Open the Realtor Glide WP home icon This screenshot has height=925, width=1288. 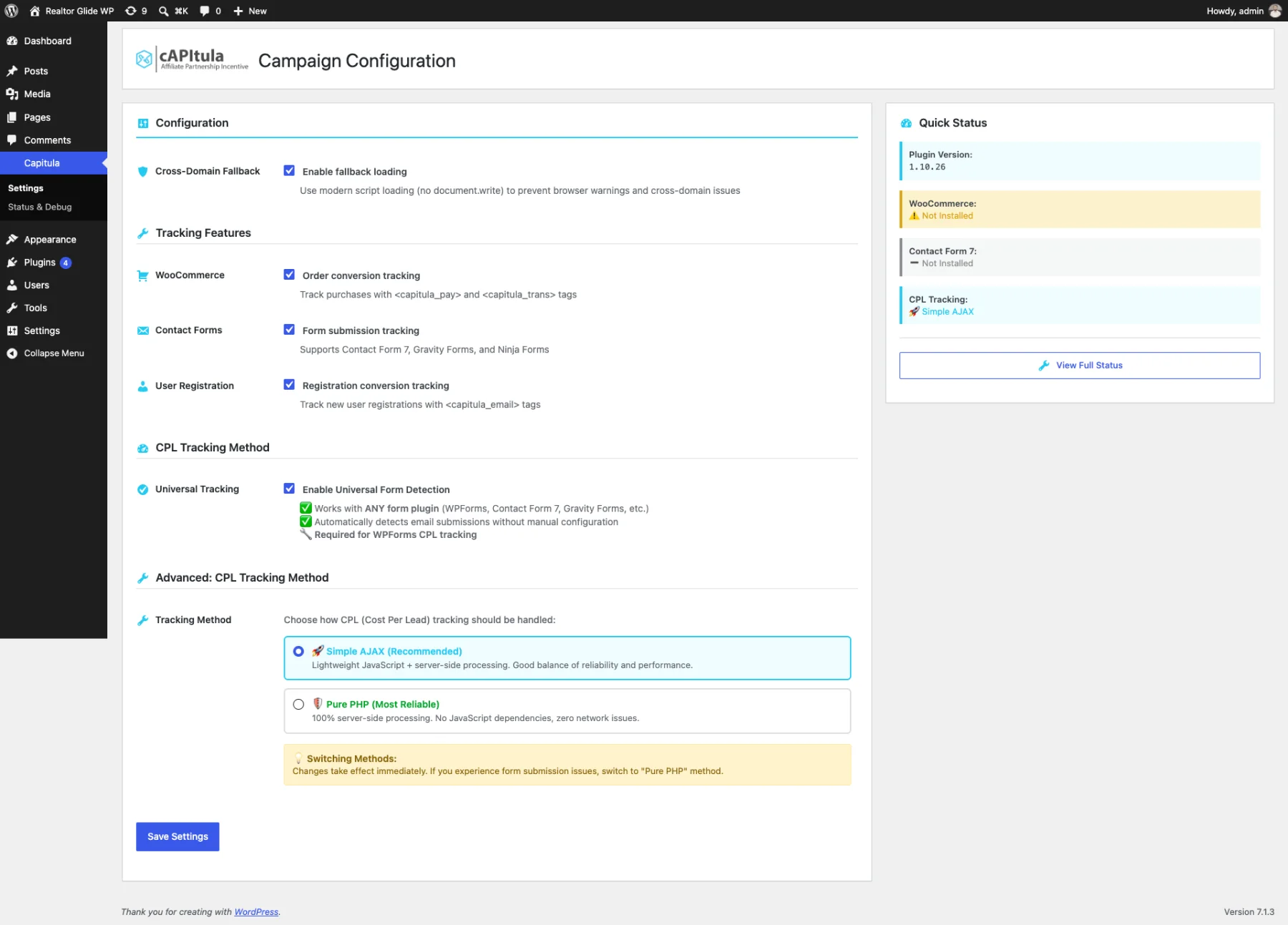[x=34, y=11]
